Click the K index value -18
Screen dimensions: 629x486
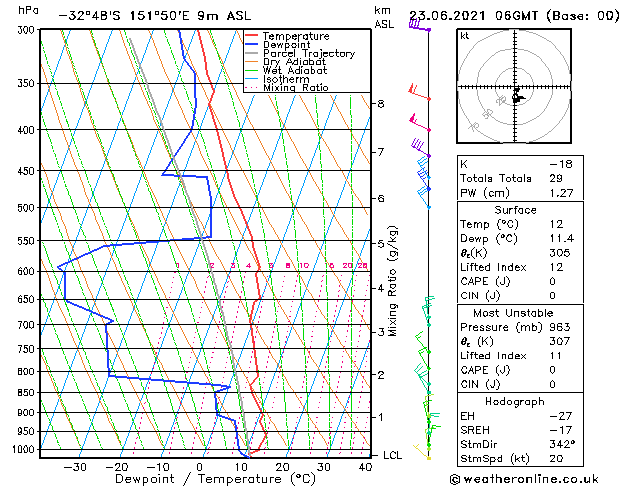pyautogui.click(x=561, y=164)
